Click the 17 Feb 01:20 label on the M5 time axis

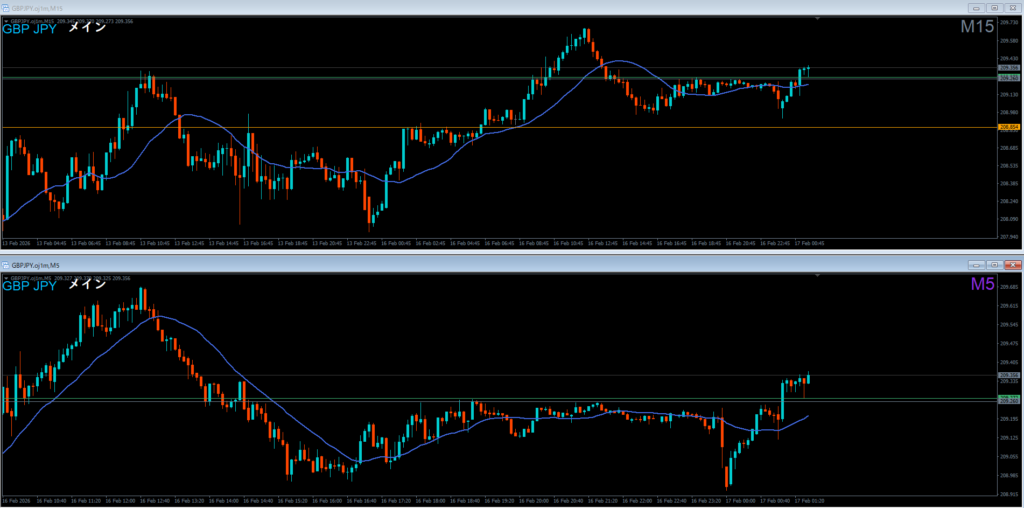[x=809, y=501]
